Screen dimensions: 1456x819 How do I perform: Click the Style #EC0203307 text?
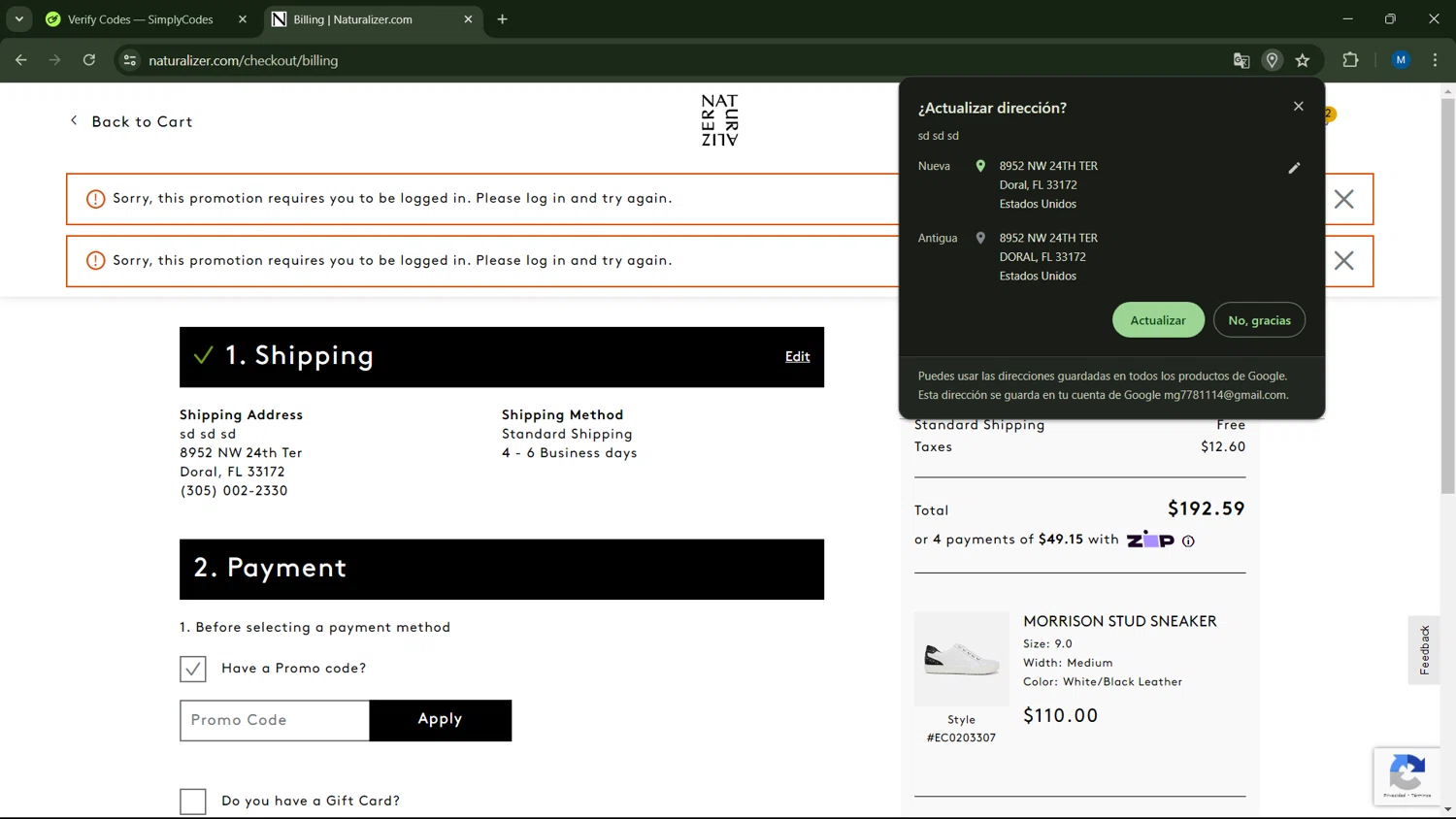[x=961, y=729]
